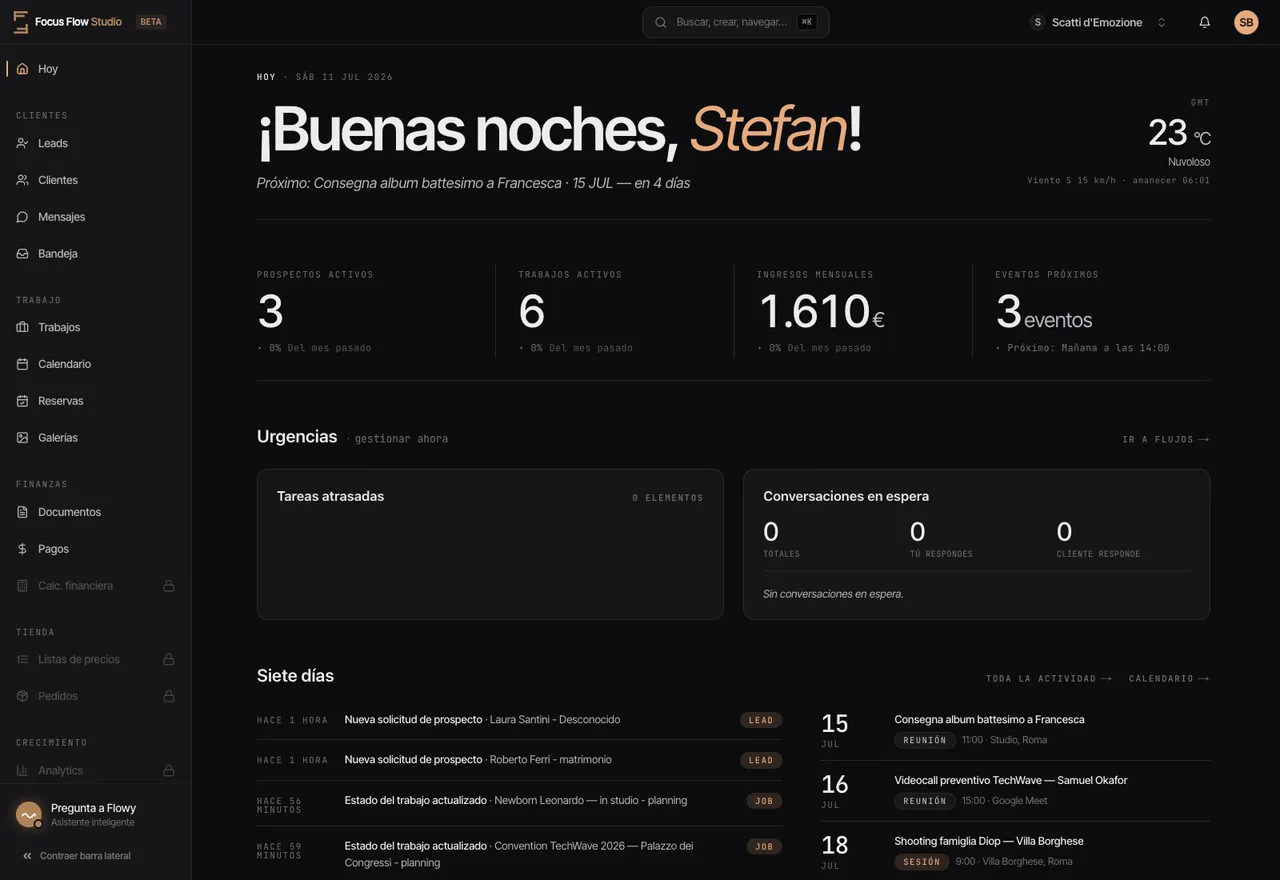Click the lock icon beside Calc. financiera
Image resolution: width=1280 pixels, height=880 pixels.
pyautogui.click(x=169, y=586)
